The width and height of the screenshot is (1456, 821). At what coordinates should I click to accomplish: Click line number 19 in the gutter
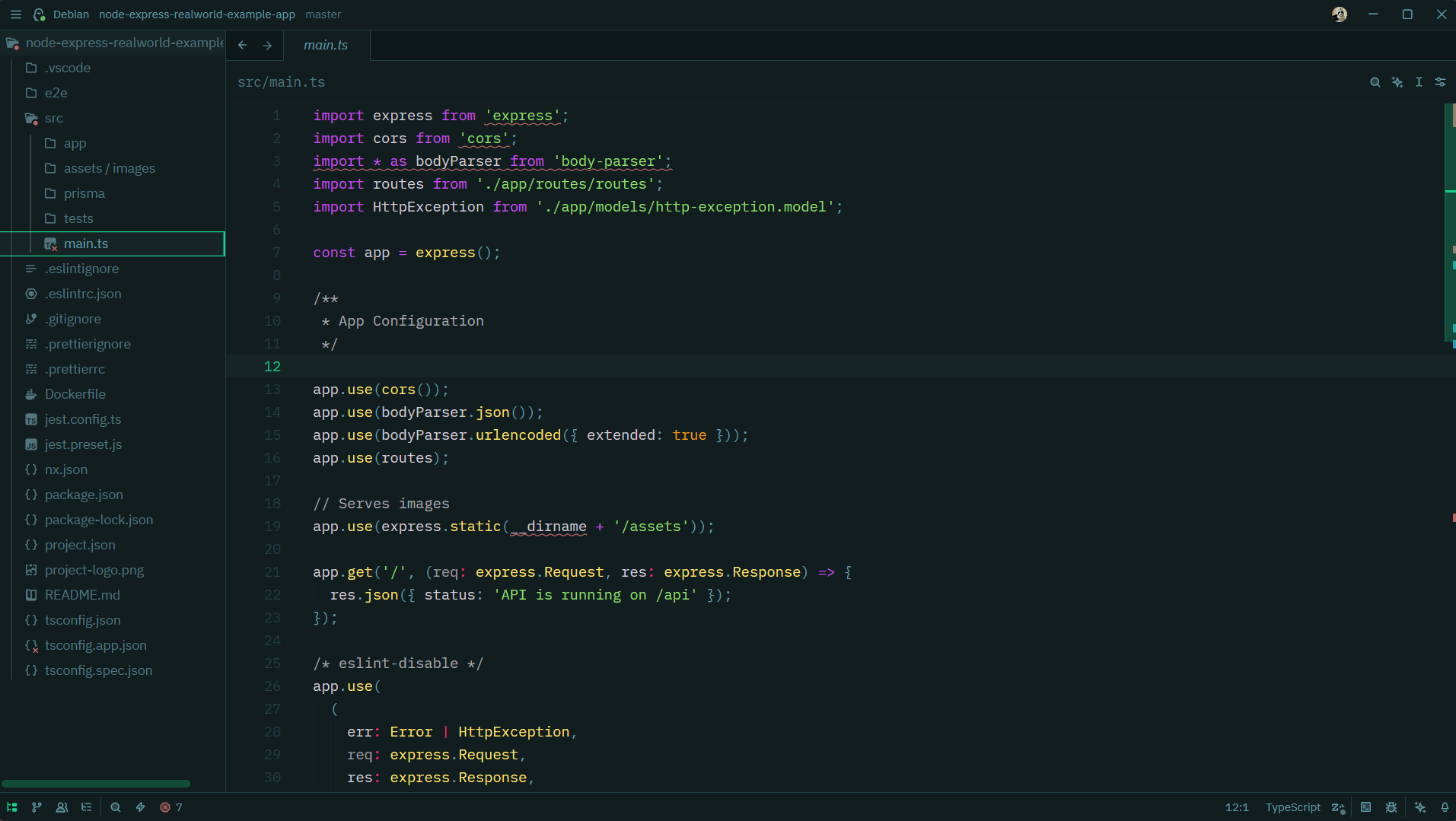(272, 527)
